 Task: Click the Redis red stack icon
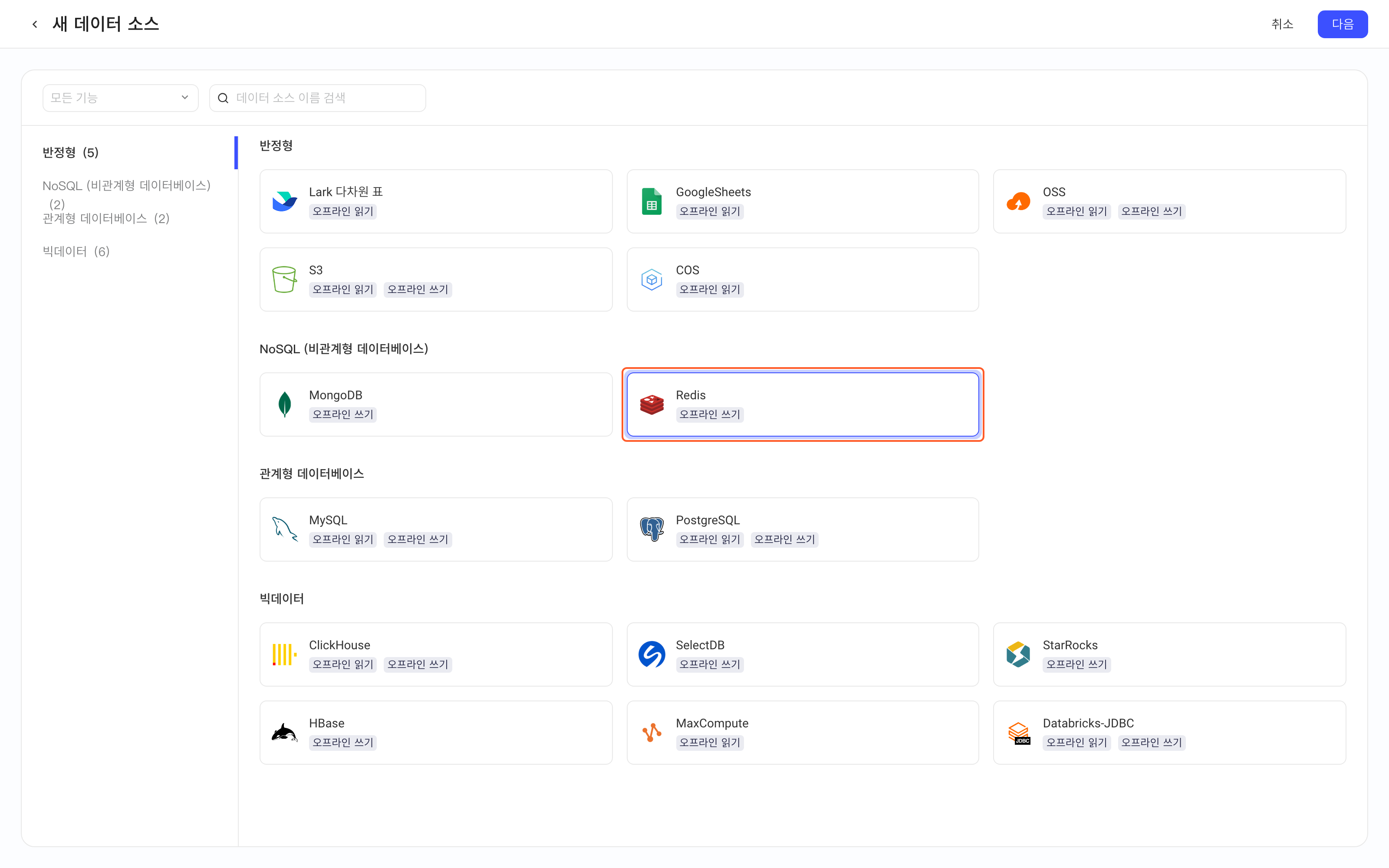[x=652, y=405]
